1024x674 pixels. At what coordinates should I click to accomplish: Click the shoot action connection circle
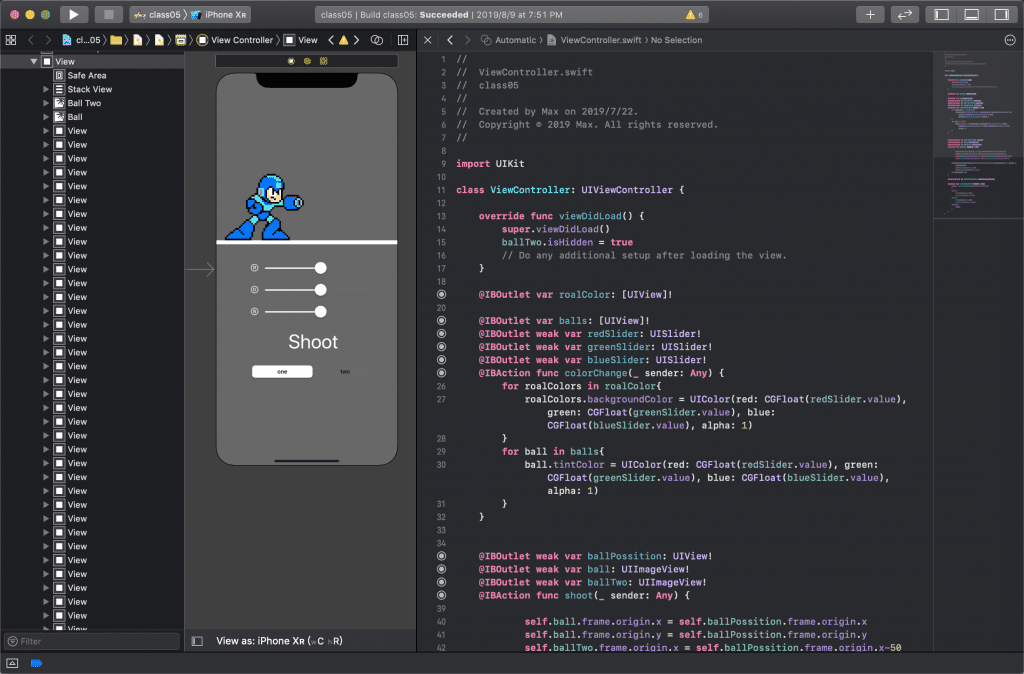(x=441, y=595)
